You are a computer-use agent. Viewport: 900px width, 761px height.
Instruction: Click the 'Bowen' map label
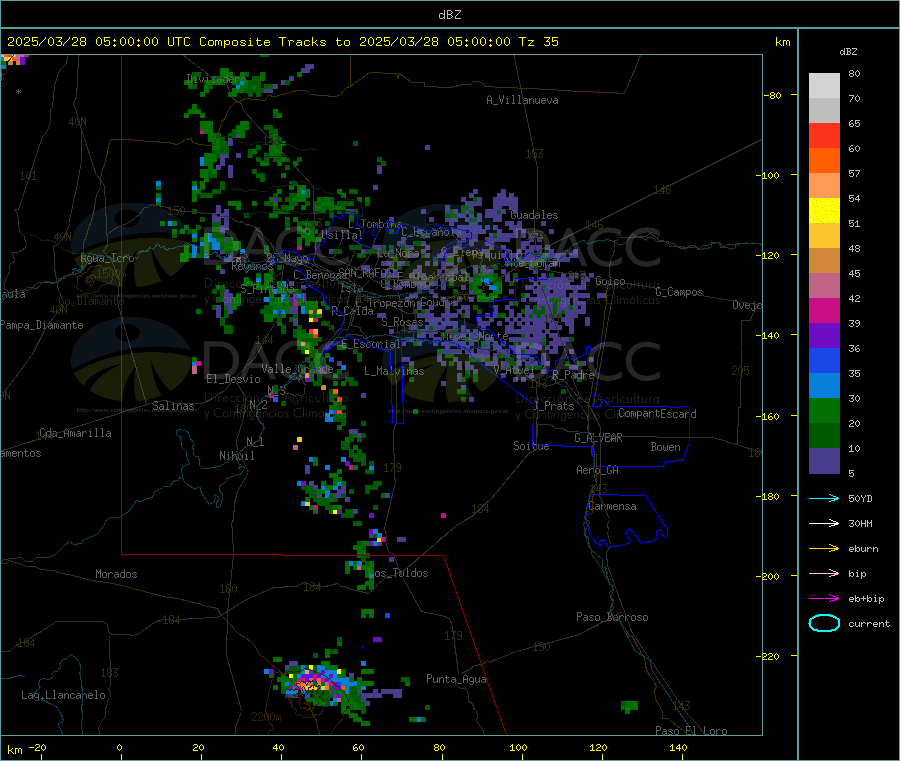click(x=665, y=447)
